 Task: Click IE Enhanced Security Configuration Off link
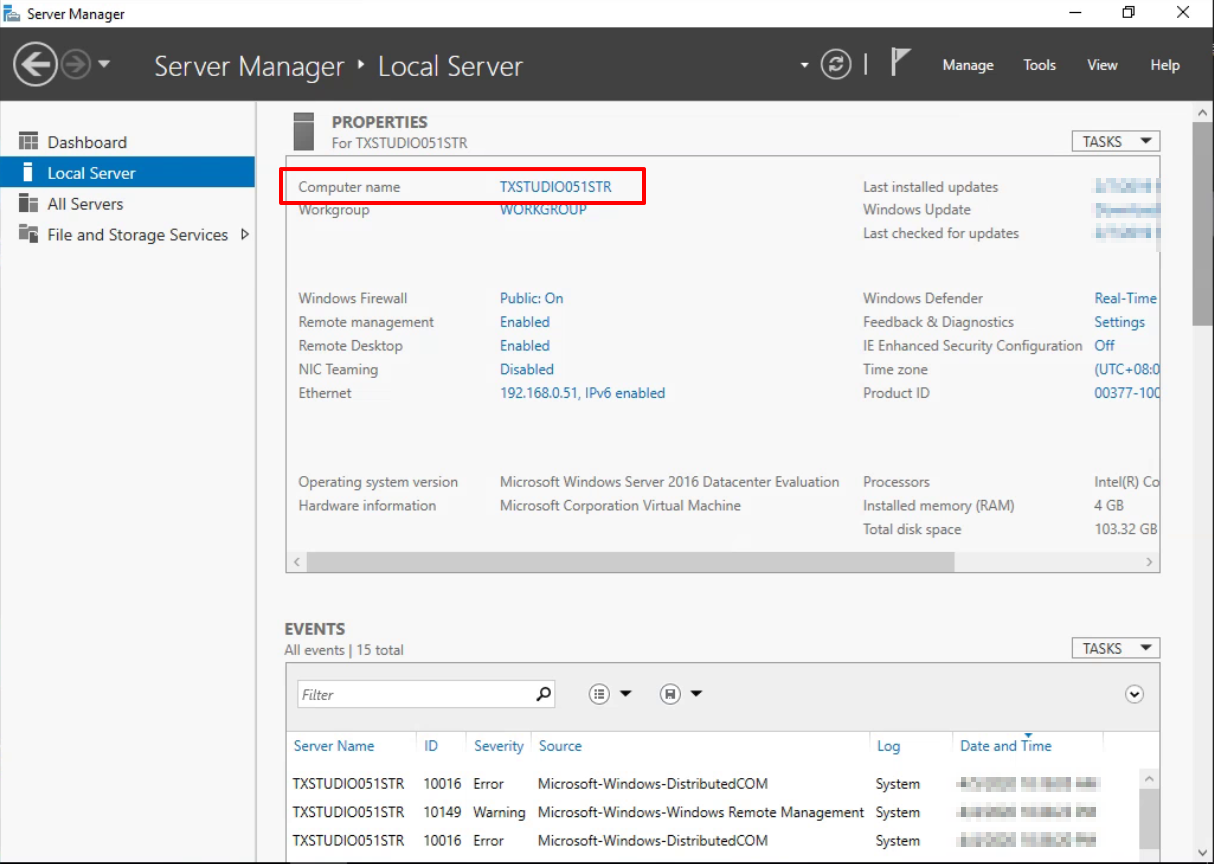pyautogui.click(x=1104, y=346)
